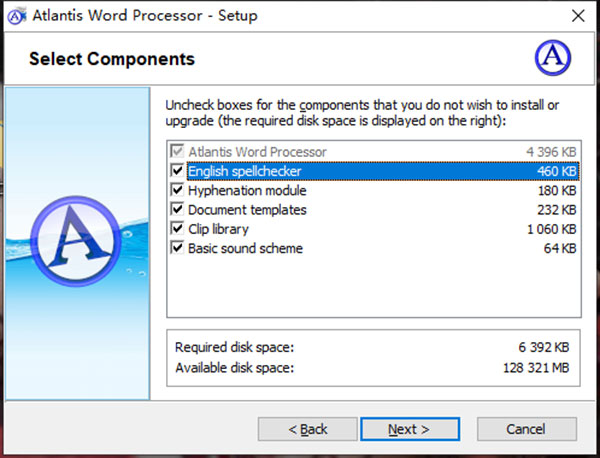The image size is (600, 458).
Task: Disable the Clip library component checkbox
Action: [179, 229]
